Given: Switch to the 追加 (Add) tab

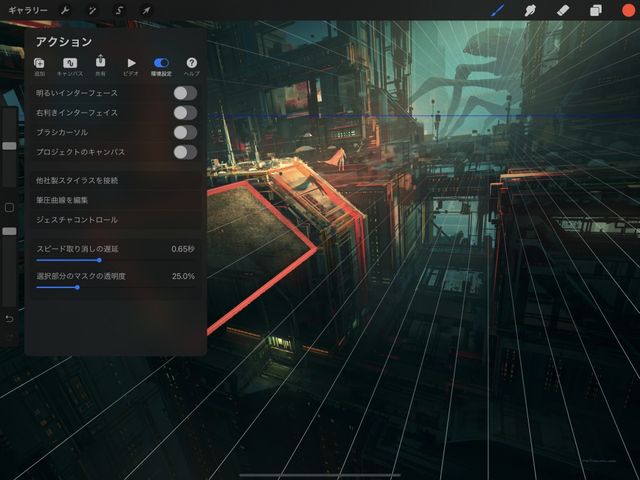Looking at the screenshot, I should coord(39,67).
